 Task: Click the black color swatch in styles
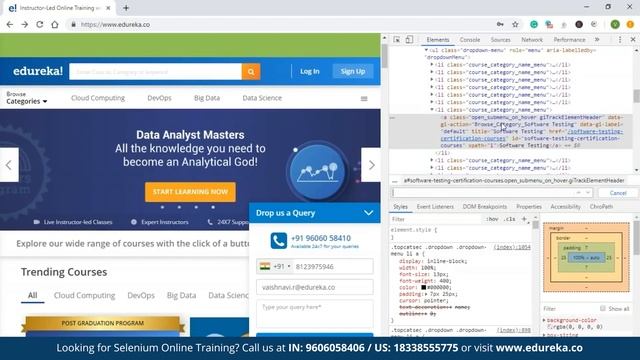pyautogui.click(x=424, y=287)
